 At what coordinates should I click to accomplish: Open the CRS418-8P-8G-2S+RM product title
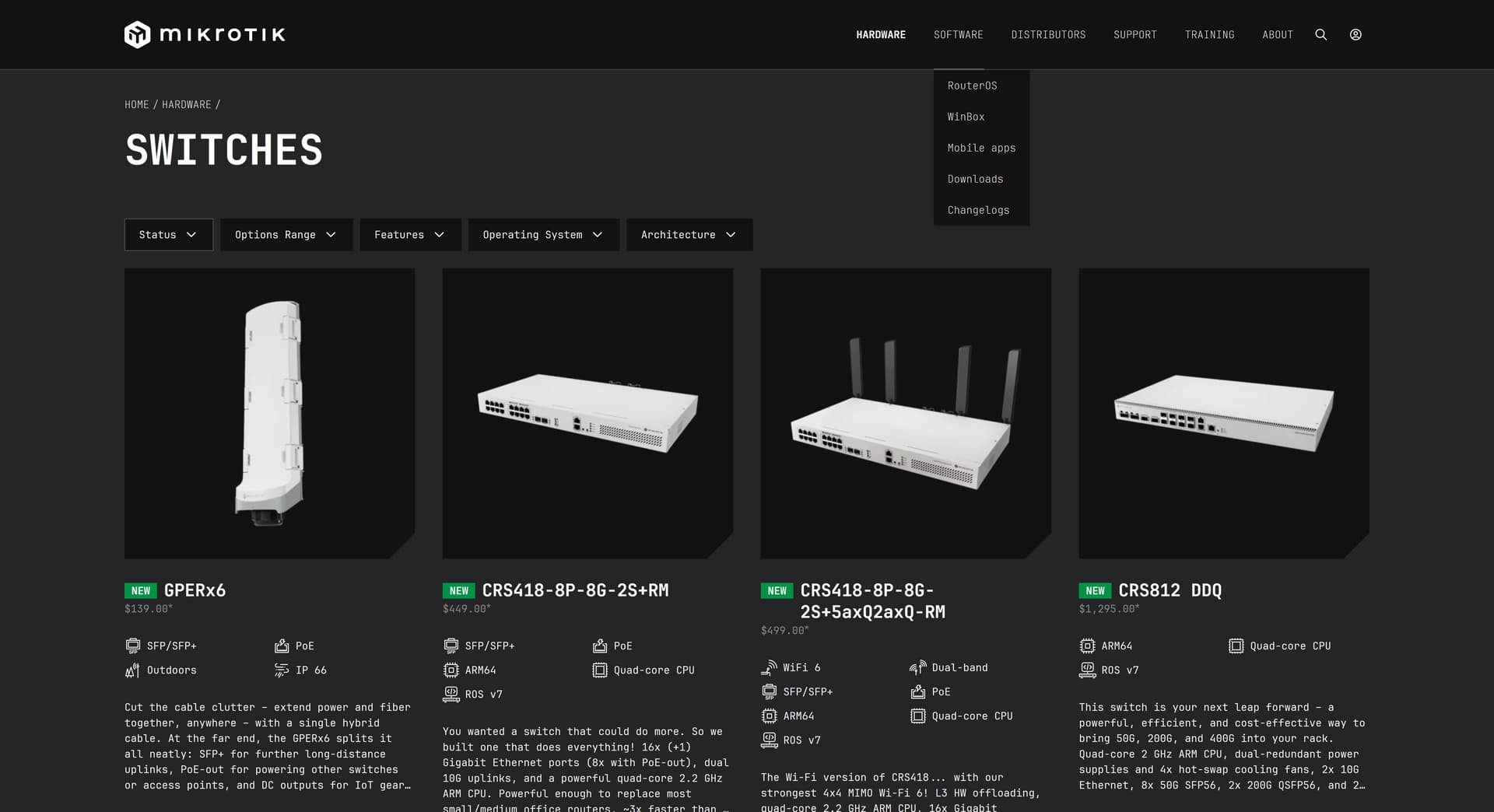[x=575, y=590]
